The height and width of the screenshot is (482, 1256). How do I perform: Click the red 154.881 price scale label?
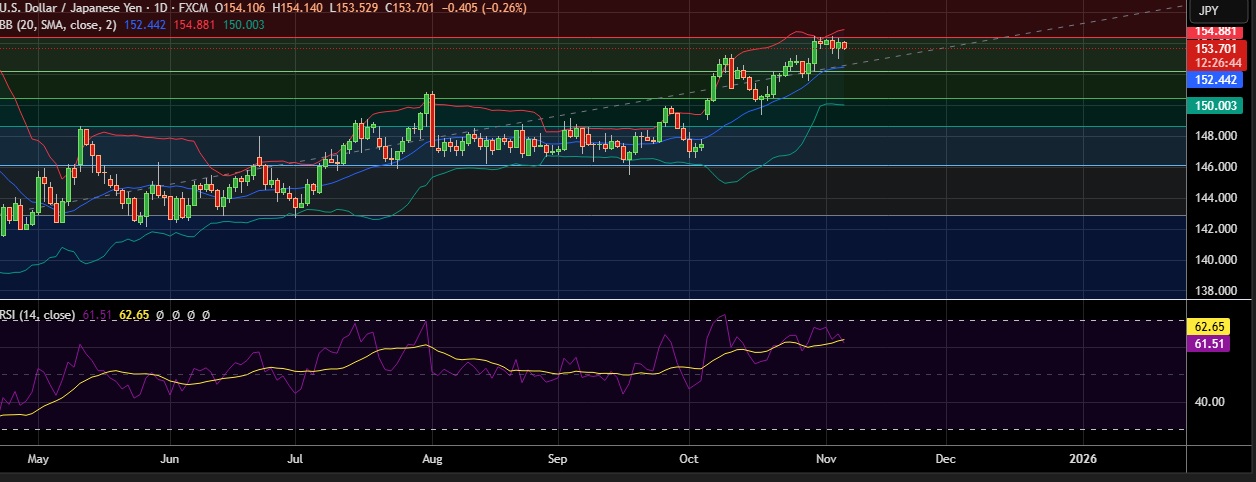pos(1213,32)
